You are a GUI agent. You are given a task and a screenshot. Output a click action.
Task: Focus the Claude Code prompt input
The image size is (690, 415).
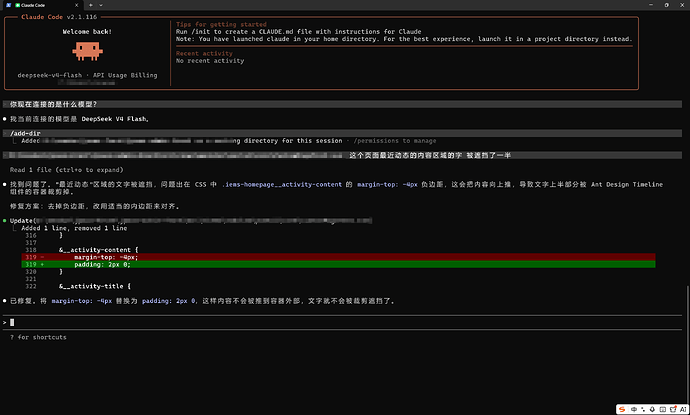342,323
